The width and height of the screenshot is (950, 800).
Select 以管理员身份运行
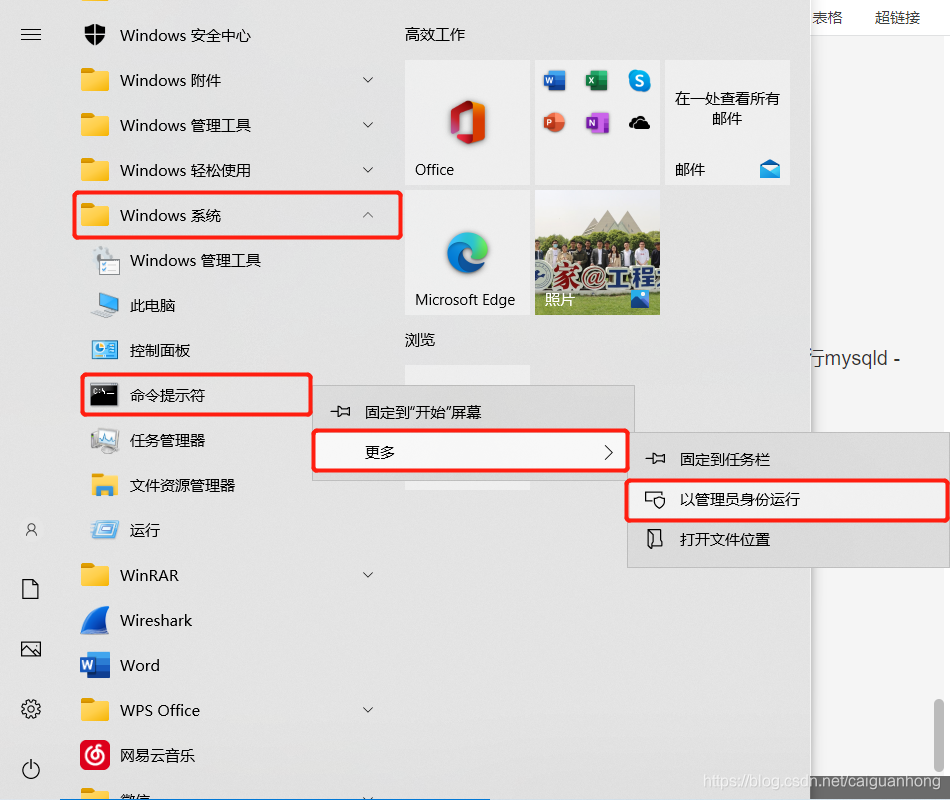(x=786, y=500)
